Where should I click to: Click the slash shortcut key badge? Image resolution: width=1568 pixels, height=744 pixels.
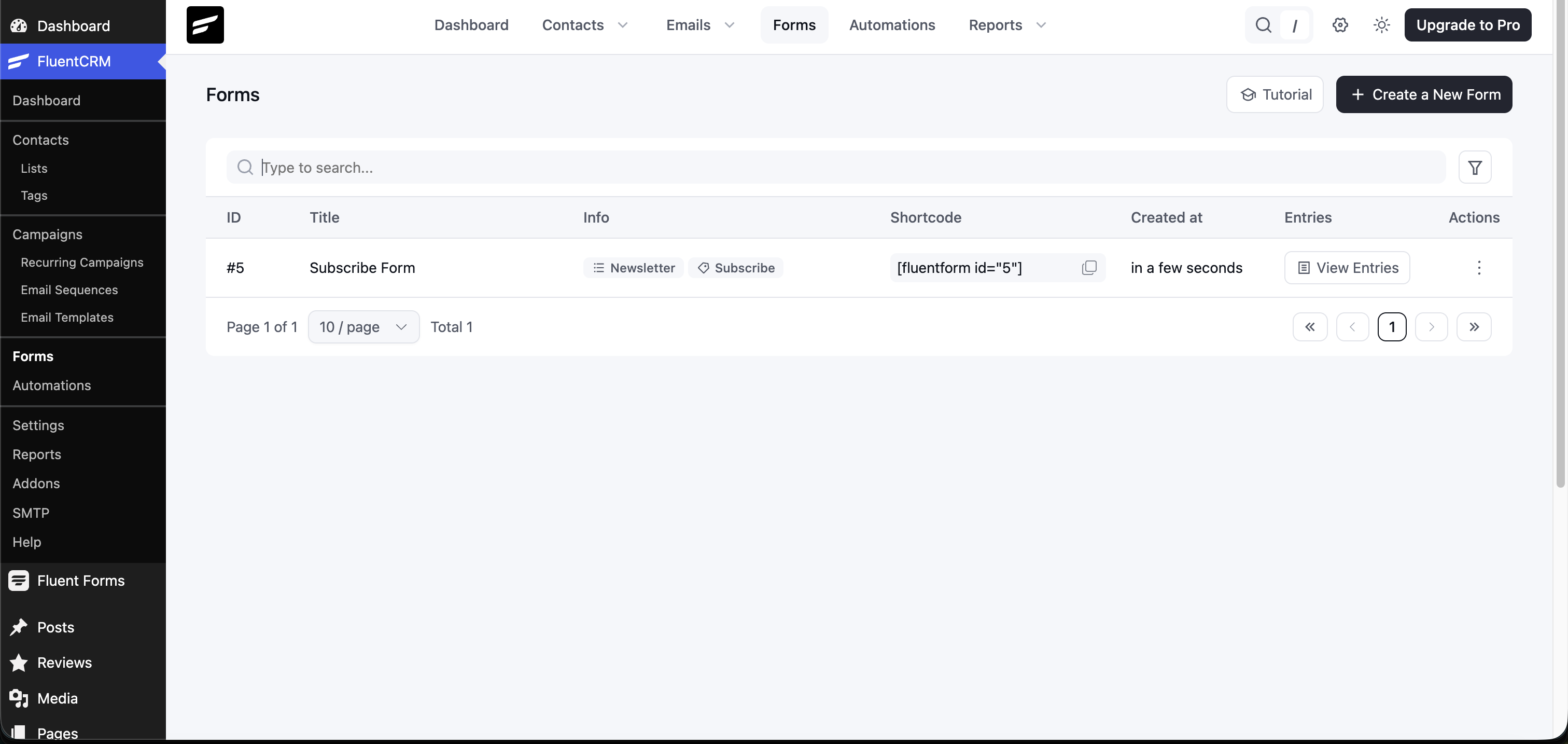[x=1295, y=25]
